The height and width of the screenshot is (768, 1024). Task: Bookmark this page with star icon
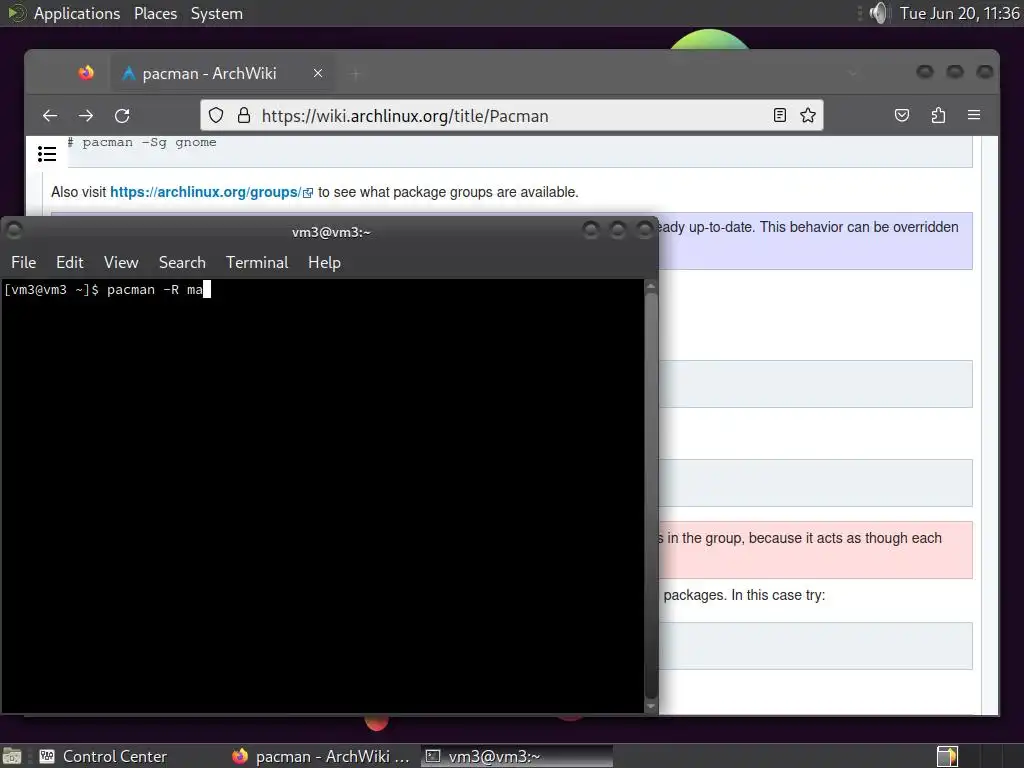pyautogui.click(x=808, y=116)
